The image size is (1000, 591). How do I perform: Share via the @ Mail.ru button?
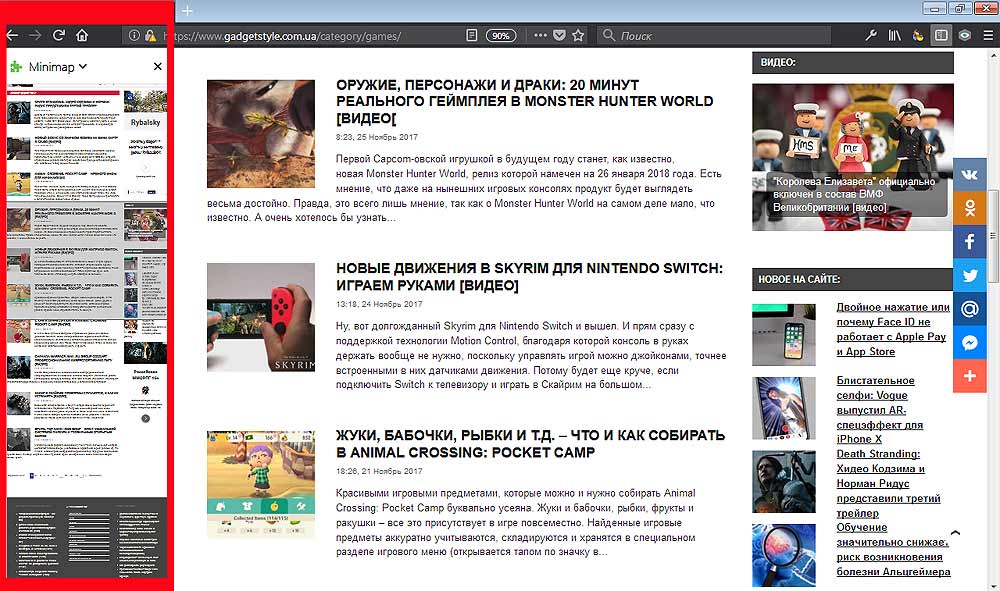tap(970, 309)
